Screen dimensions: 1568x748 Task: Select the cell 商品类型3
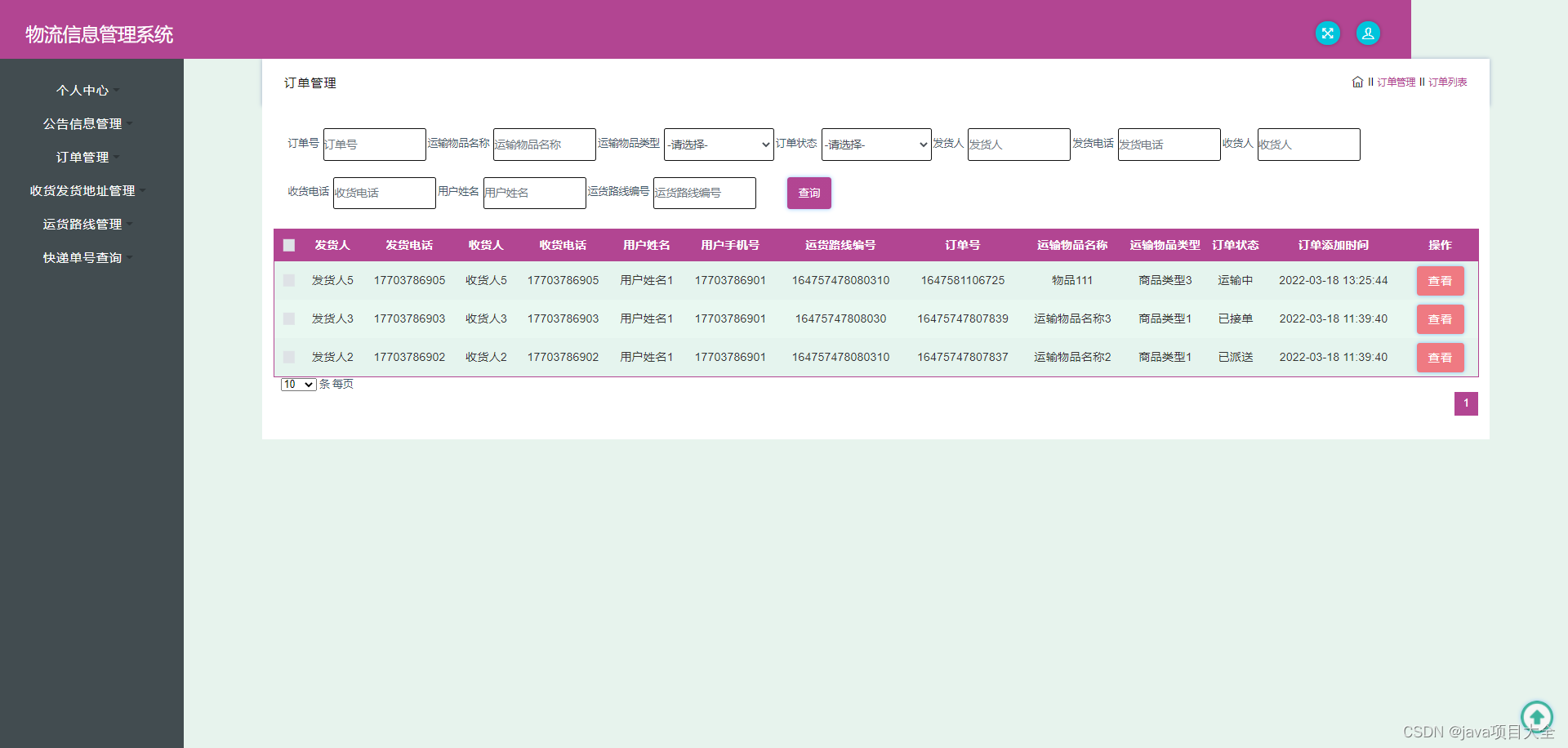(1165, 280)
